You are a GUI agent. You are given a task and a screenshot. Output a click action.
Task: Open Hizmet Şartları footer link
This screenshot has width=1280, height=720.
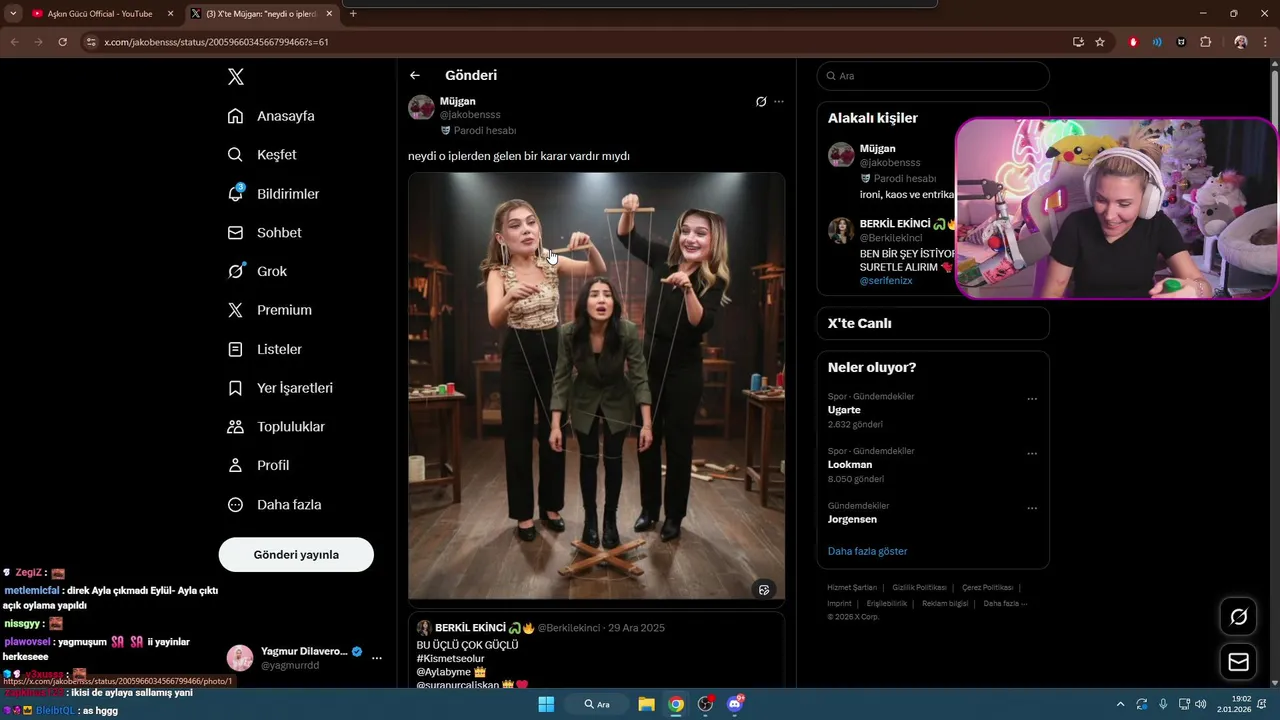click(x=852, y=587)
